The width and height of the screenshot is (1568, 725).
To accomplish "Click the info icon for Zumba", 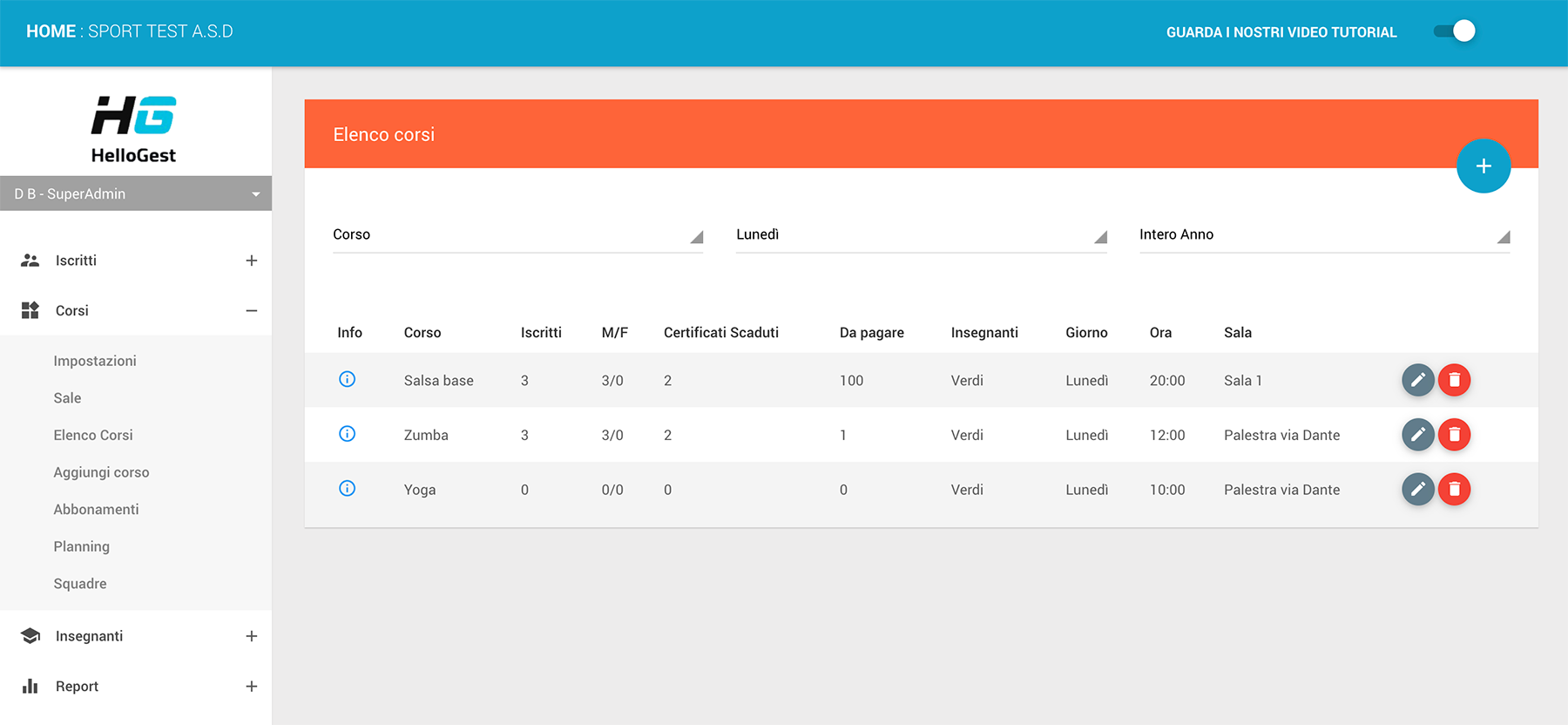I will [347, 434].
